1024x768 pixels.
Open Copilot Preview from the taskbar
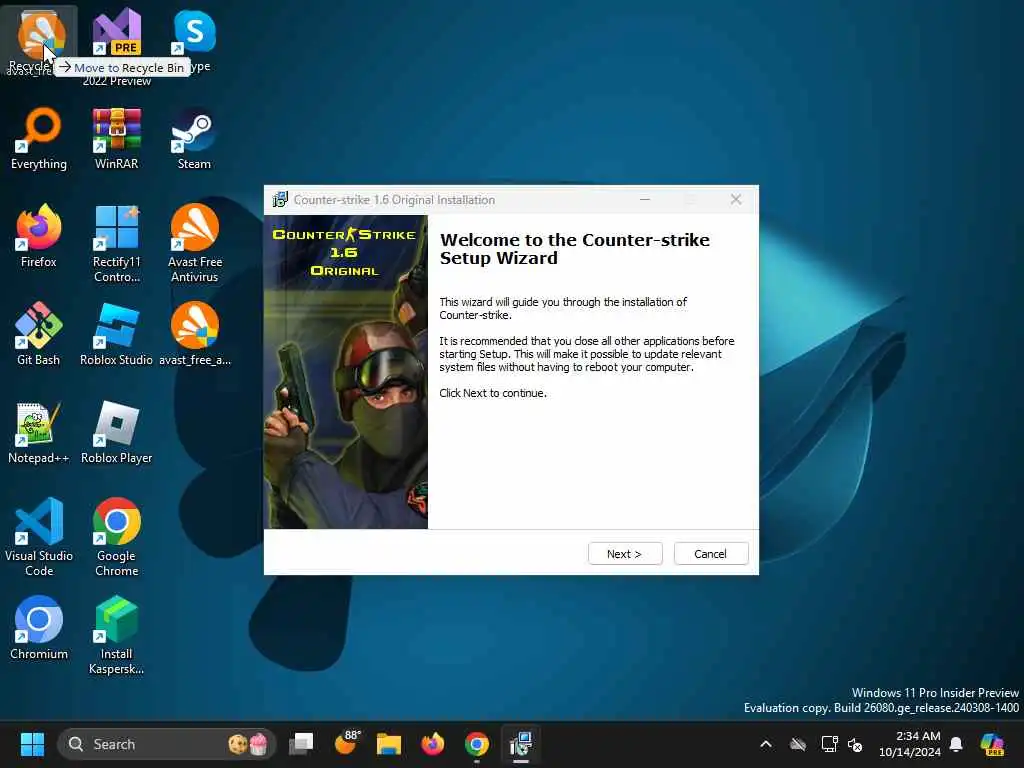(x=993, y=744)
